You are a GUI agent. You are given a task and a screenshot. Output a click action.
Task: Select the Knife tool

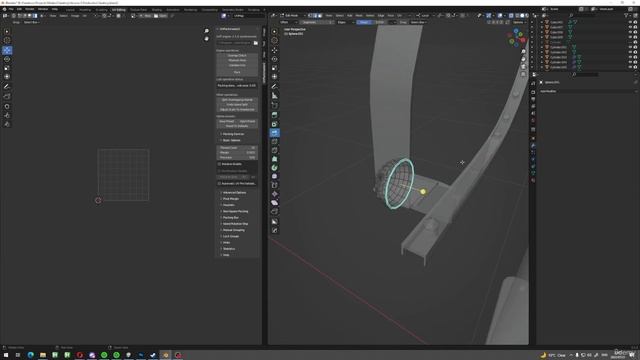click(x=274, y=150)
